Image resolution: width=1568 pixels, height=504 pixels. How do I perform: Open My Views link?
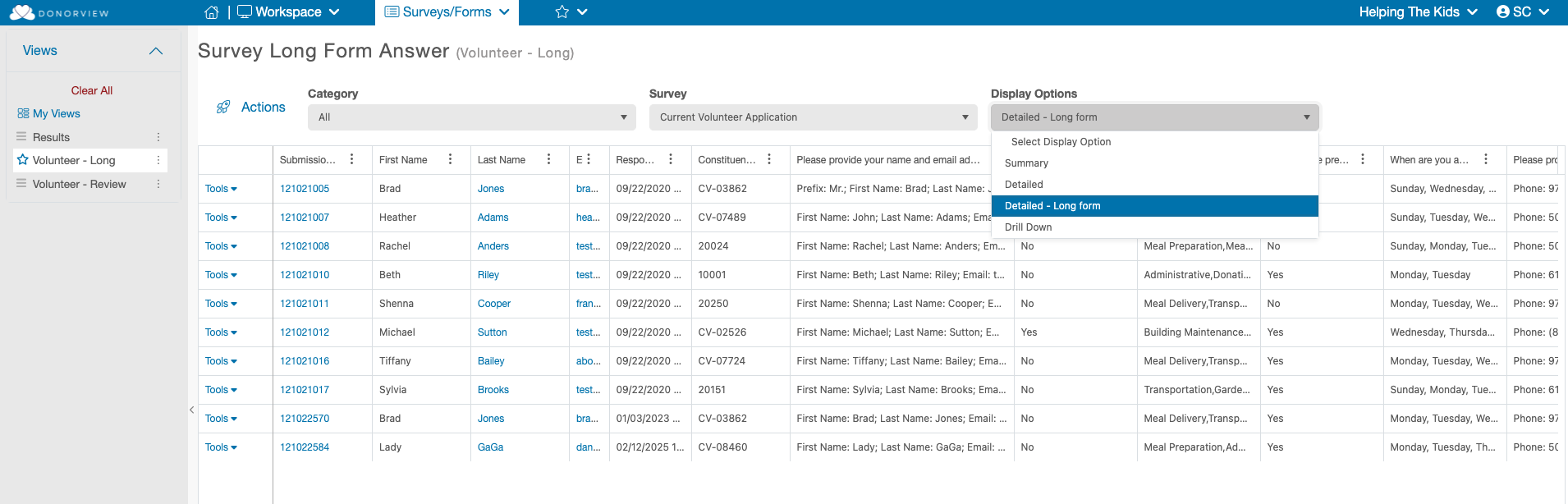(57, 113)
